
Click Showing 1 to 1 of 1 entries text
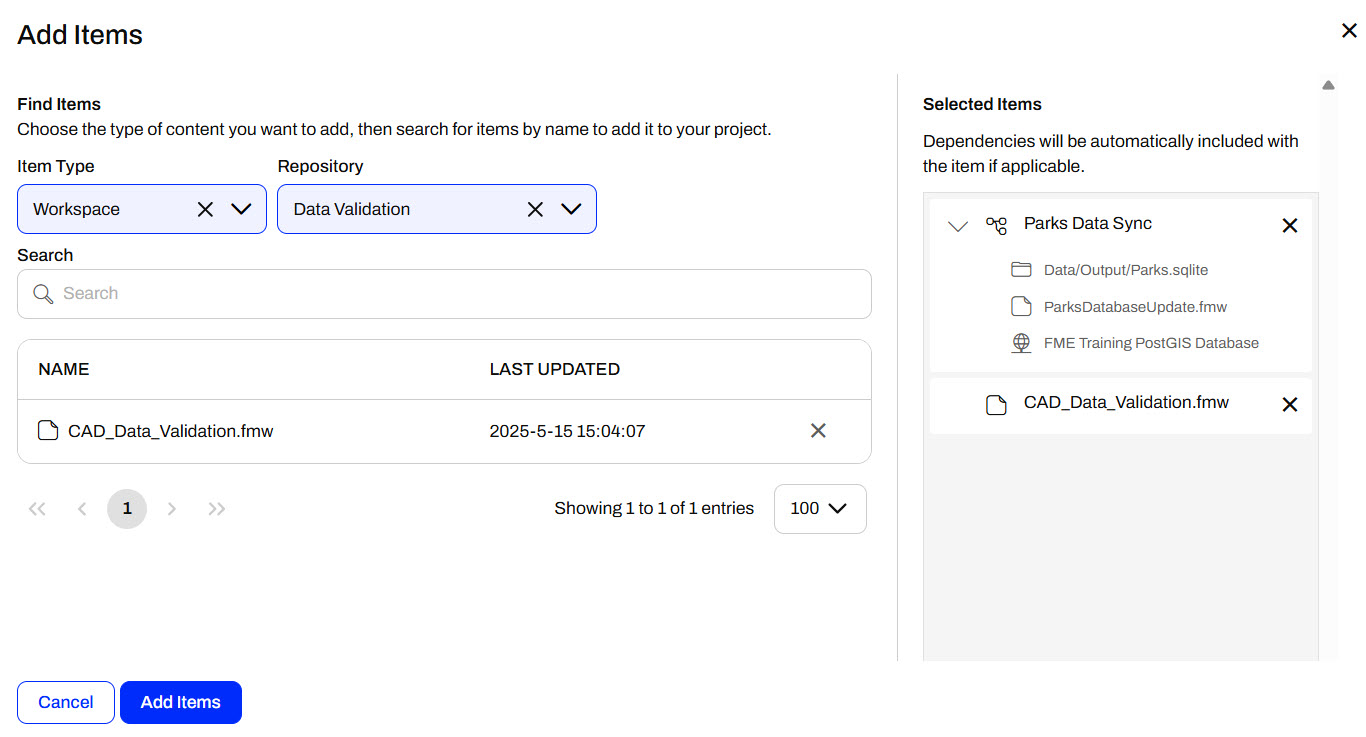tap(654, 508)
